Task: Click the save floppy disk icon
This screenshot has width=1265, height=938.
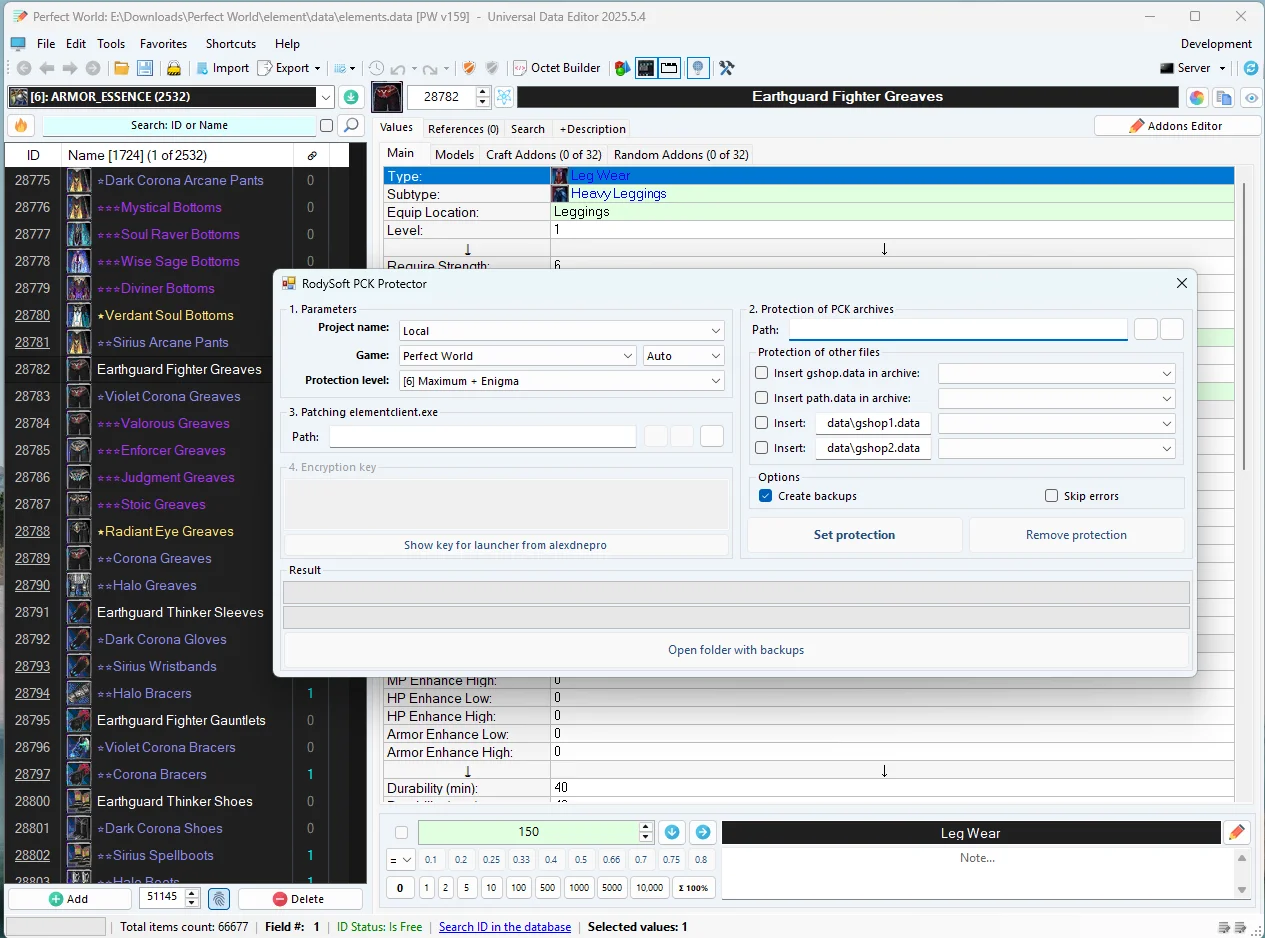Action: (145, 68)
